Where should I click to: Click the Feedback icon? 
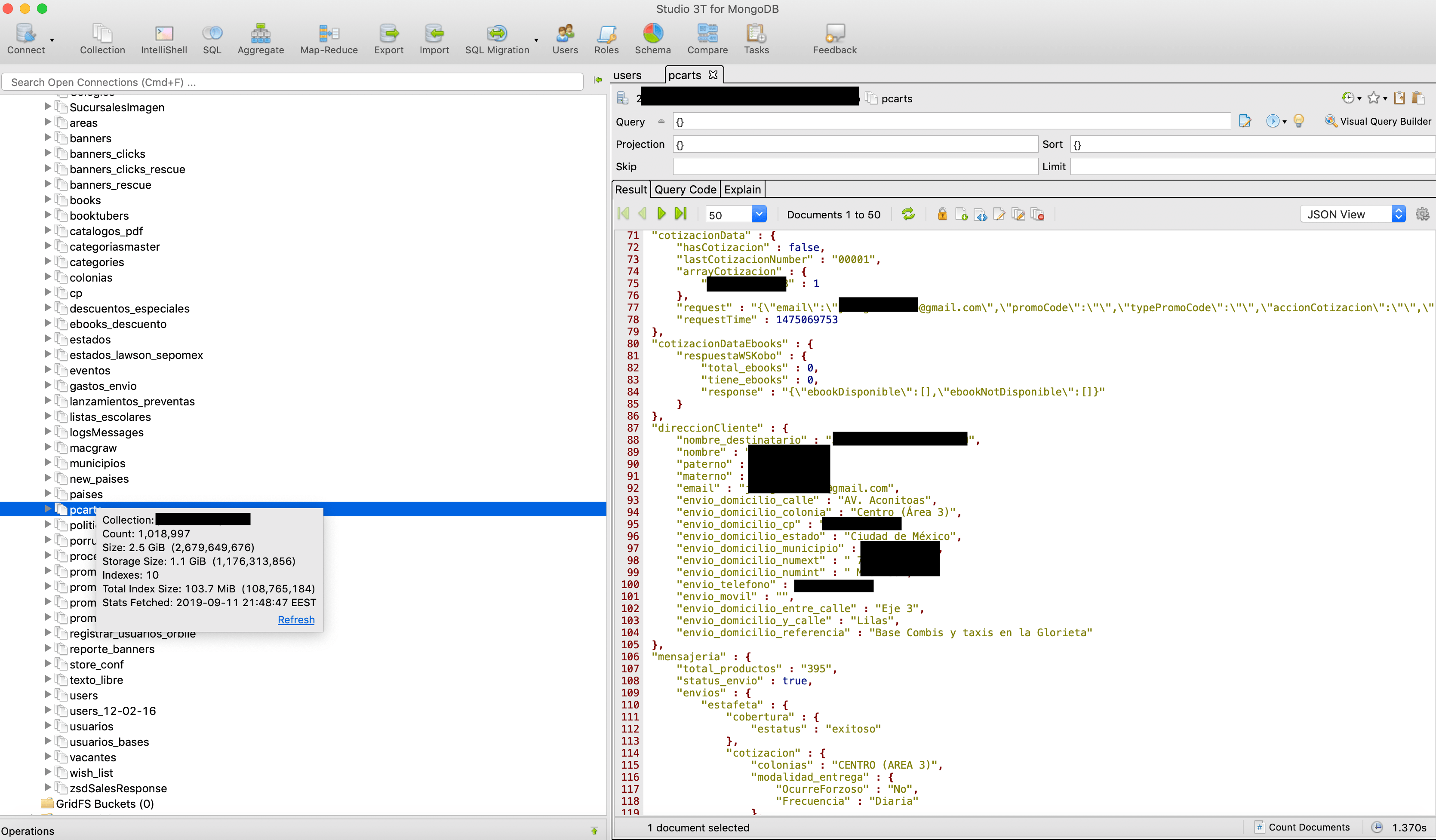point(834,39)
